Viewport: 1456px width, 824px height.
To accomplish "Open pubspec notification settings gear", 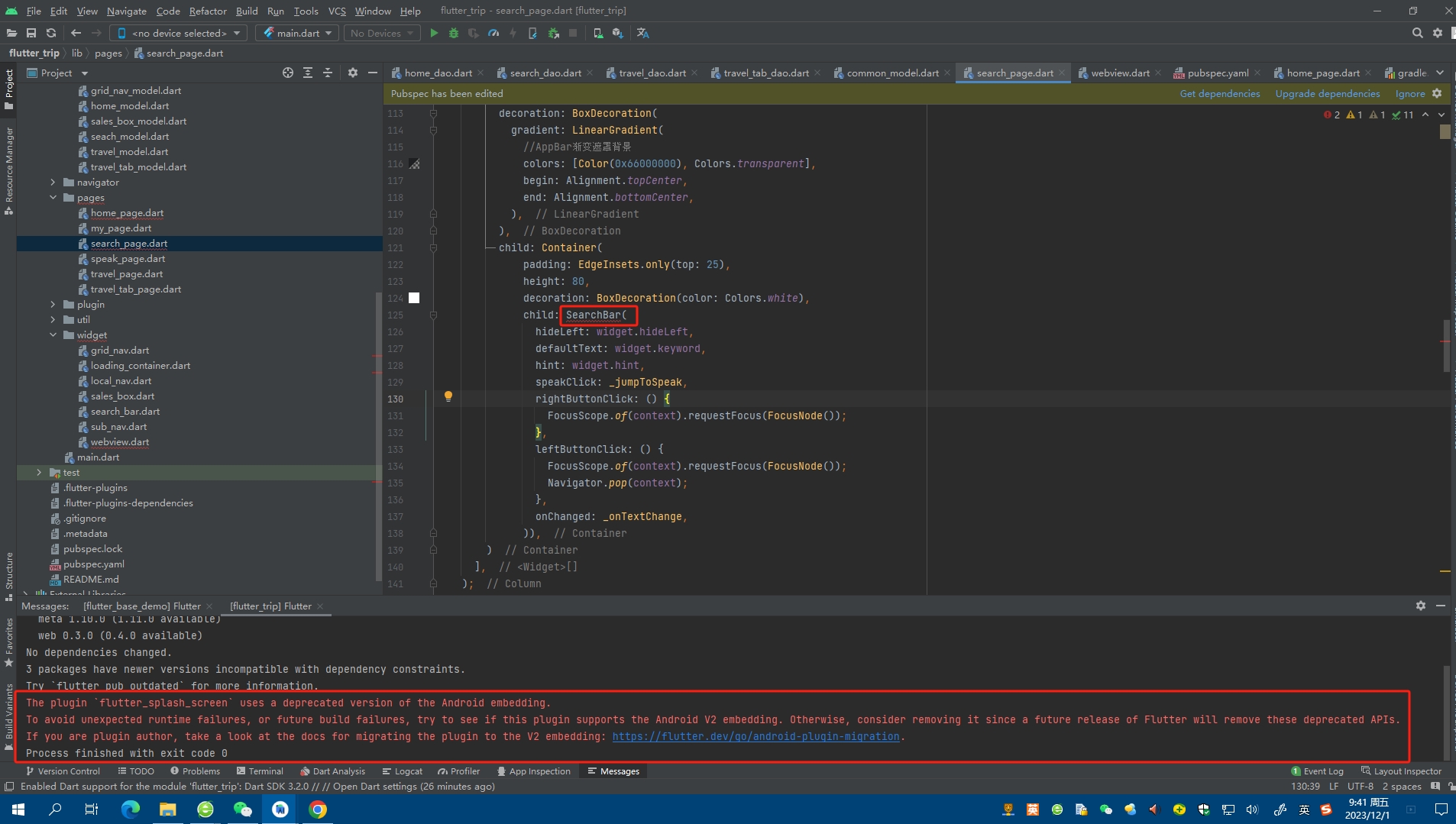I will [1437, 93].
